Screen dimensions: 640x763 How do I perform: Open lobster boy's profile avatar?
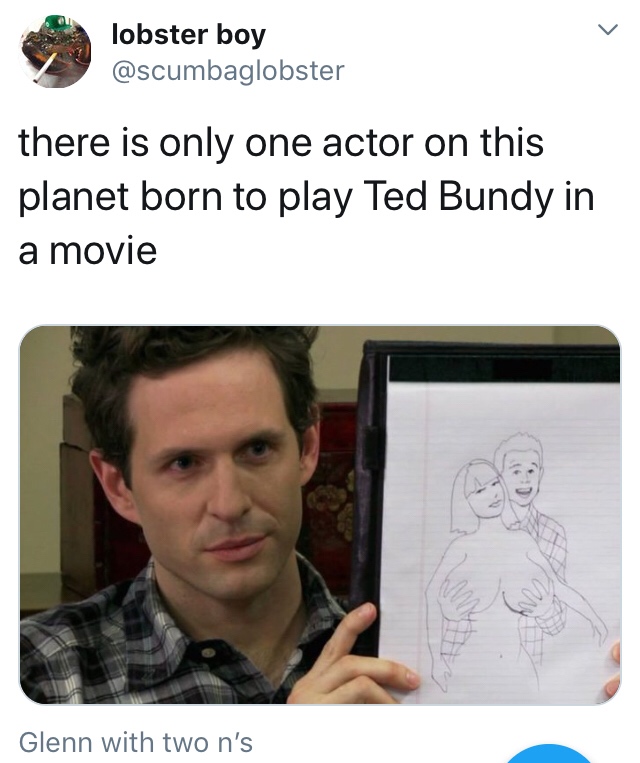[x=55, y=52]
